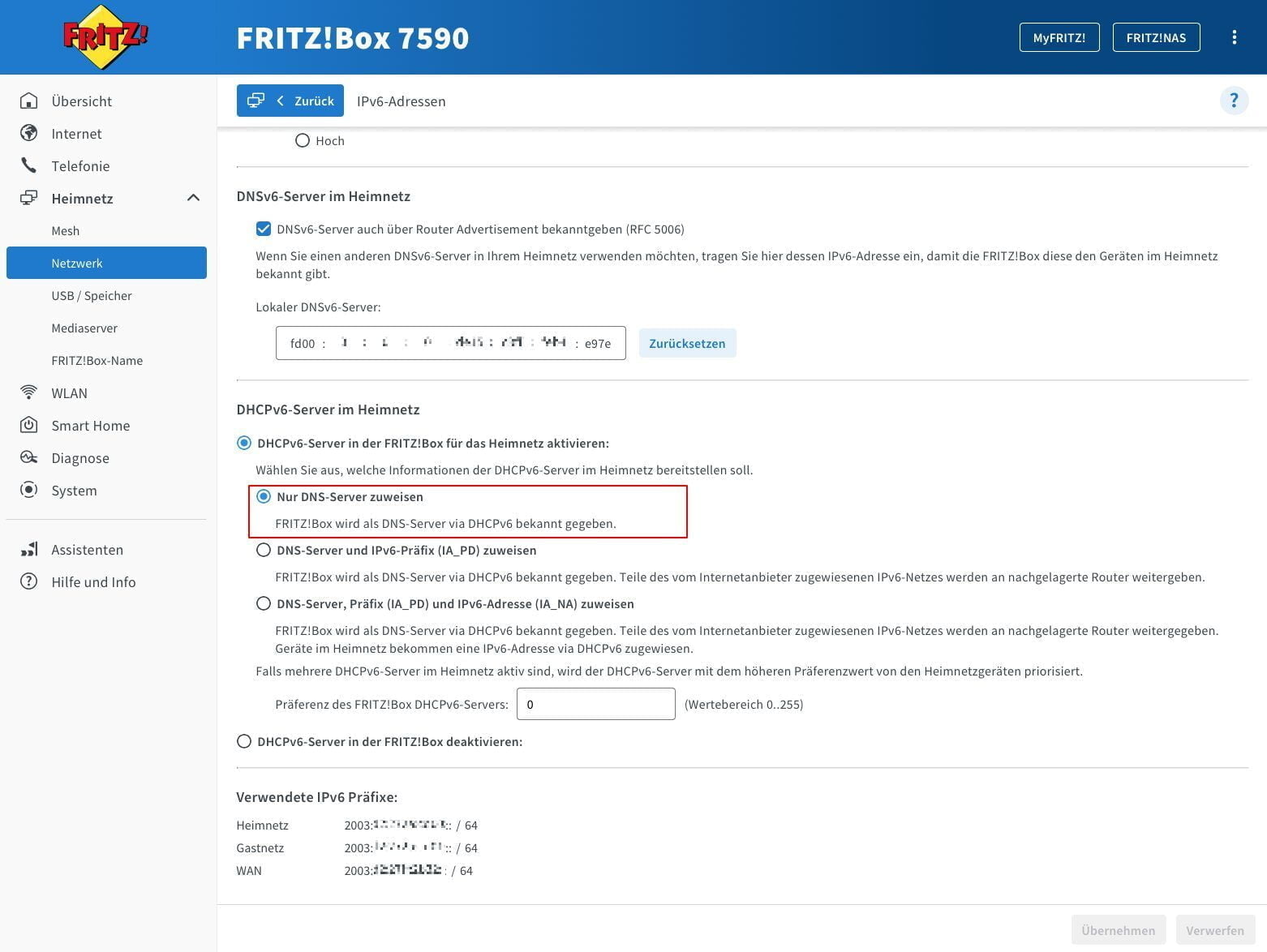Click the (Wertebereich 0..255) hint text
This screenshot has height=952, width=1267.
pos(744,704)
